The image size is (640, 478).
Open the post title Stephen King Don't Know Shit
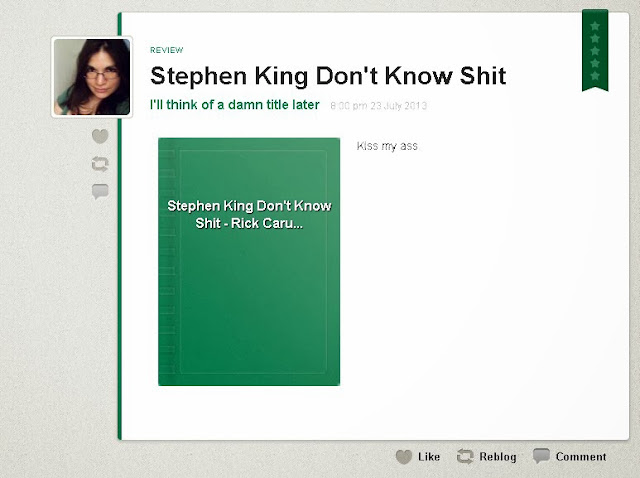pyautogui.click(x=328, y=76)
